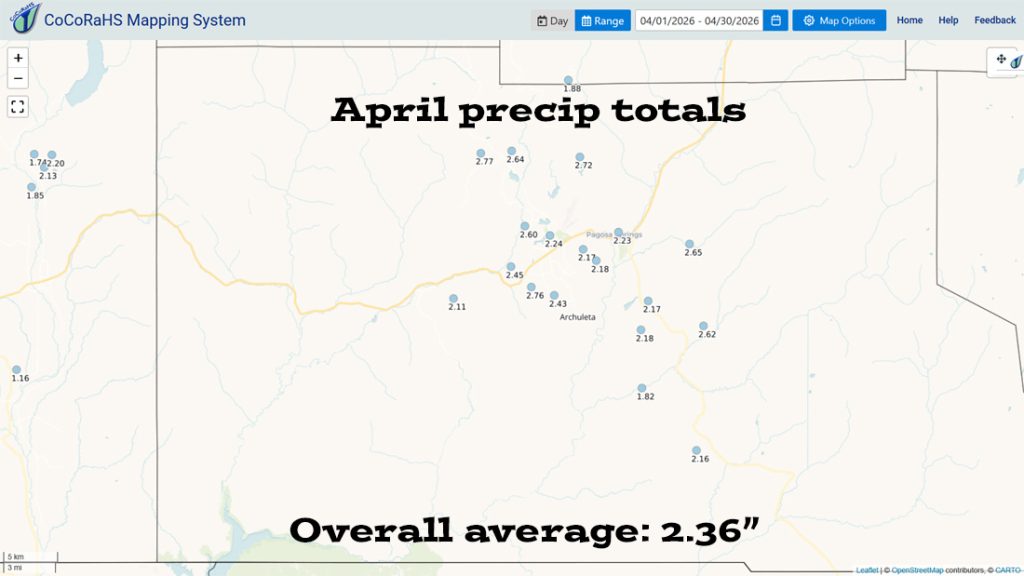Screen dimensions: 1024x576
Task: Select the station marker reading 2.23
Action: [x=618, y=232]
